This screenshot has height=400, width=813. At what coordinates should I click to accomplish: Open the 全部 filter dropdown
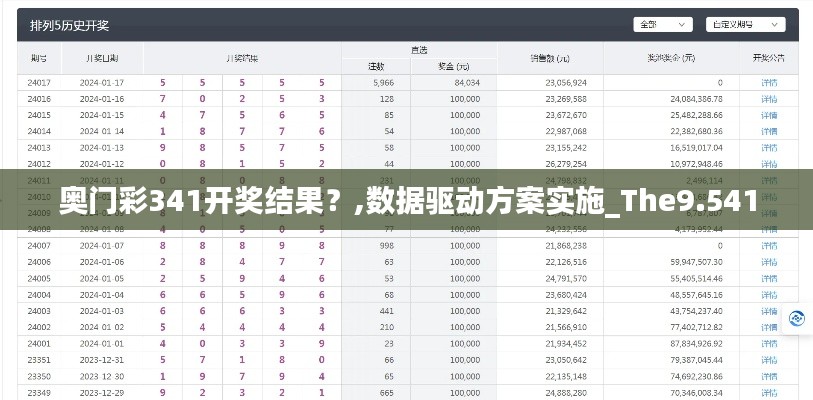point(662,24)
